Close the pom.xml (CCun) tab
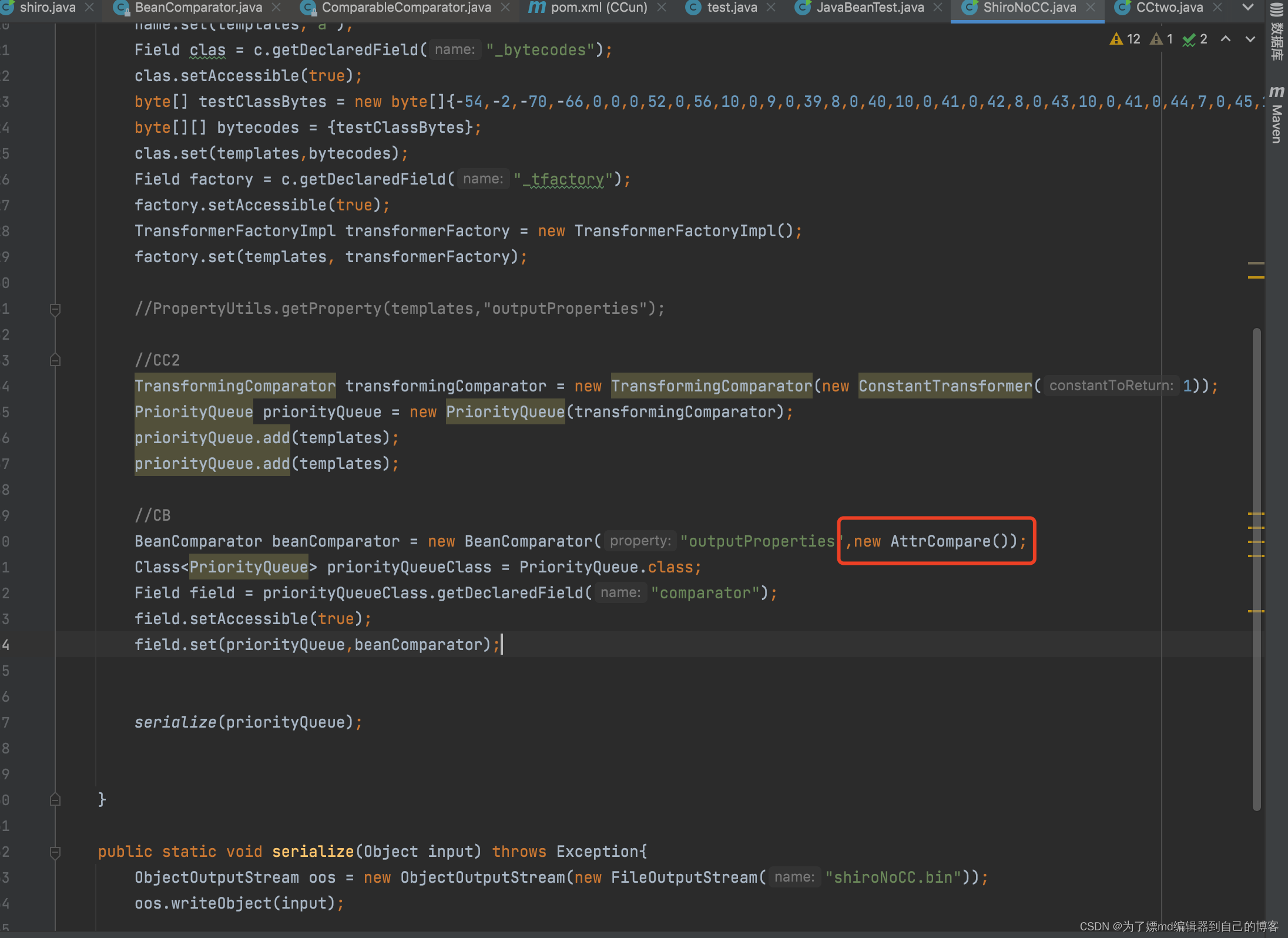This screenshot has height=938, width=1288. pyautogui.click(x=661, y=8)
